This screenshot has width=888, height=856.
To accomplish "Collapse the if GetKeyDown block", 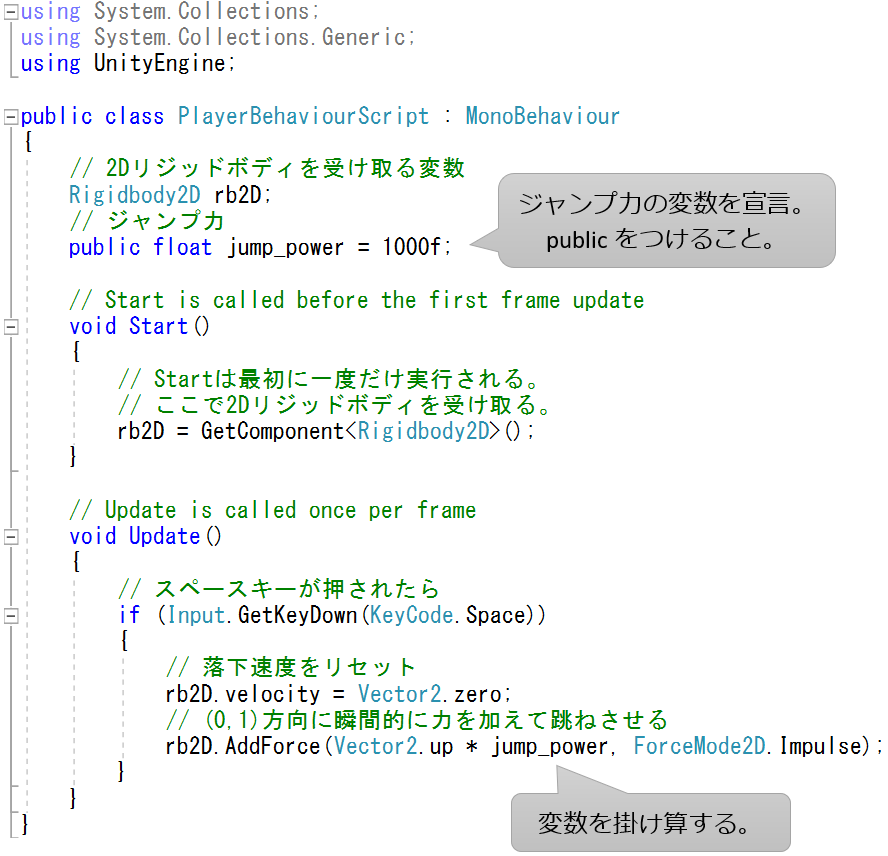I will [x=11, y=616].
